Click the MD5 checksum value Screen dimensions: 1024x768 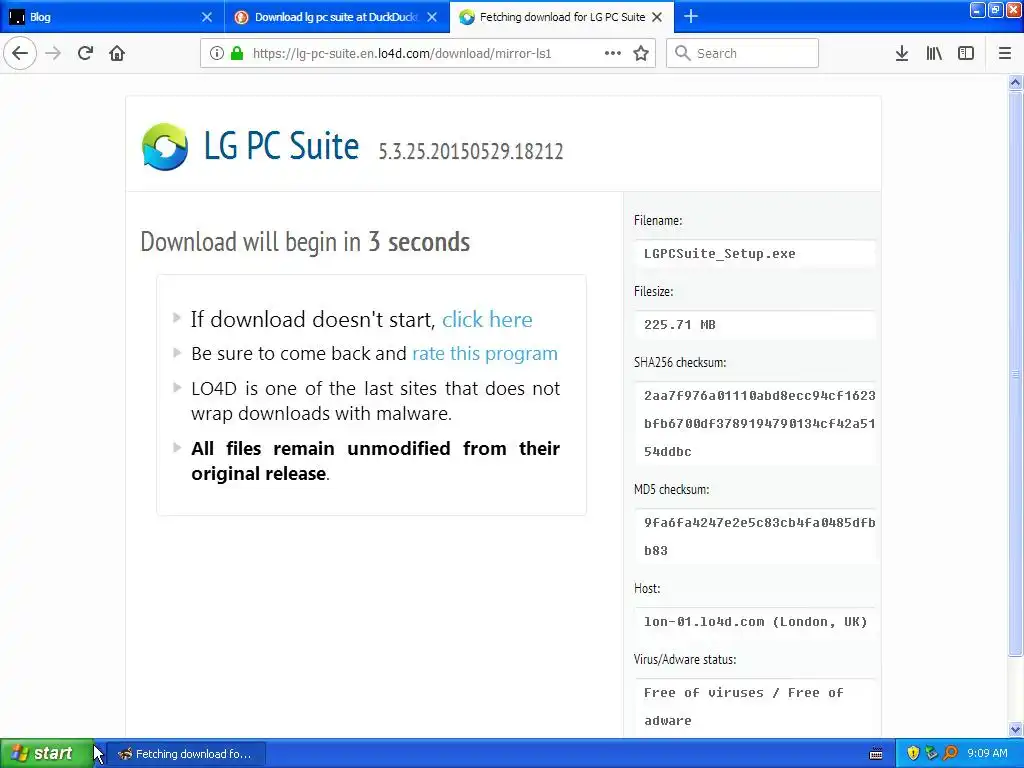click(759, 536)
